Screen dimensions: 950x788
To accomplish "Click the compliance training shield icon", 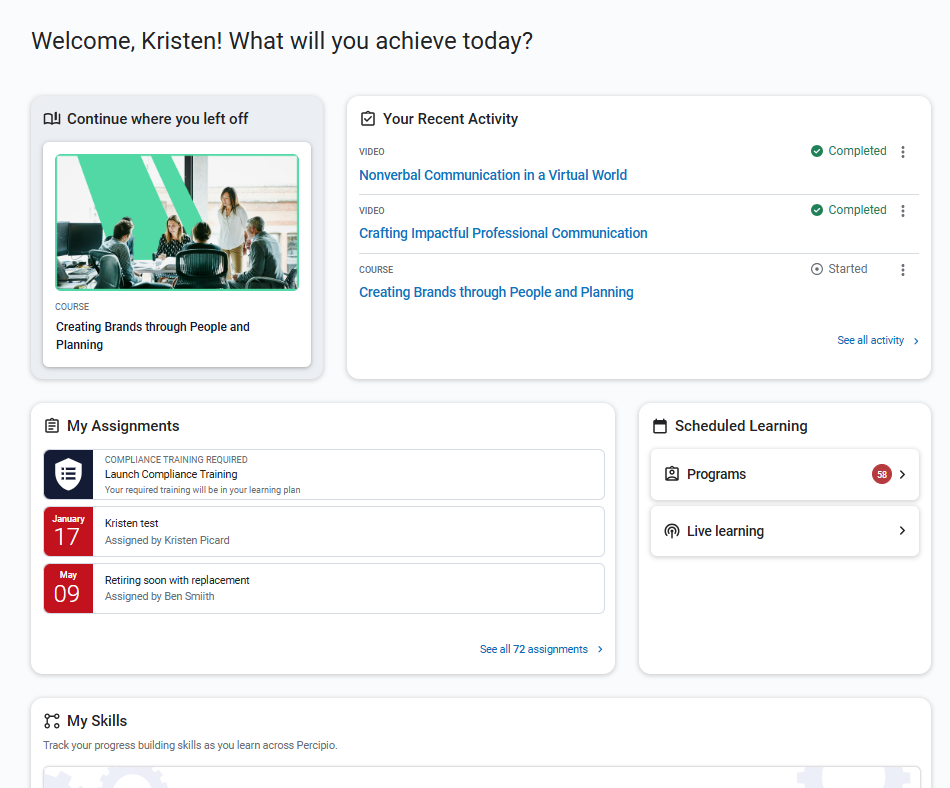I will [x=68, y=474].
